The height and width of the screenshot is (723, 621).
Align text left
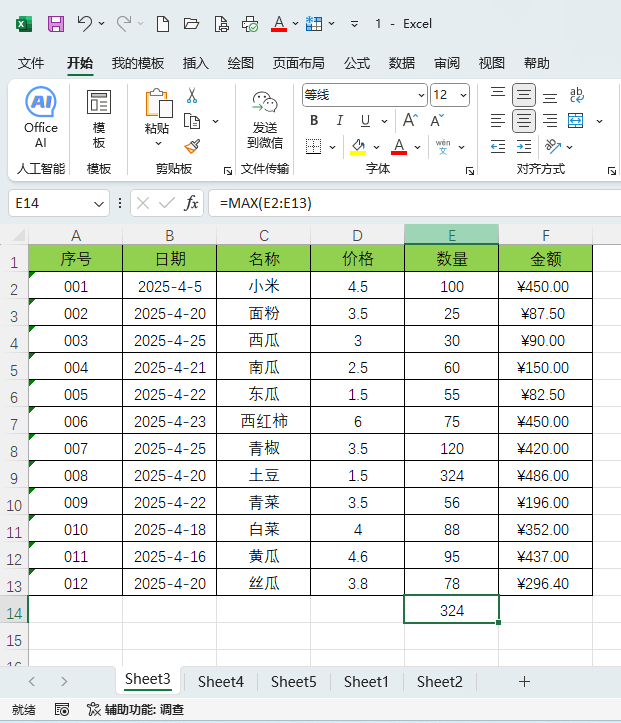coord(498,121)
